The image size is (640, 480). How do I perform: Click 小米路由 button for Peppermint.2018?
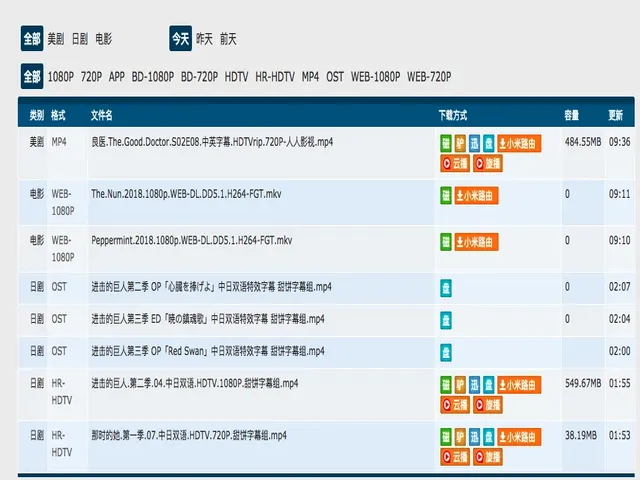(x=476, y=242)
